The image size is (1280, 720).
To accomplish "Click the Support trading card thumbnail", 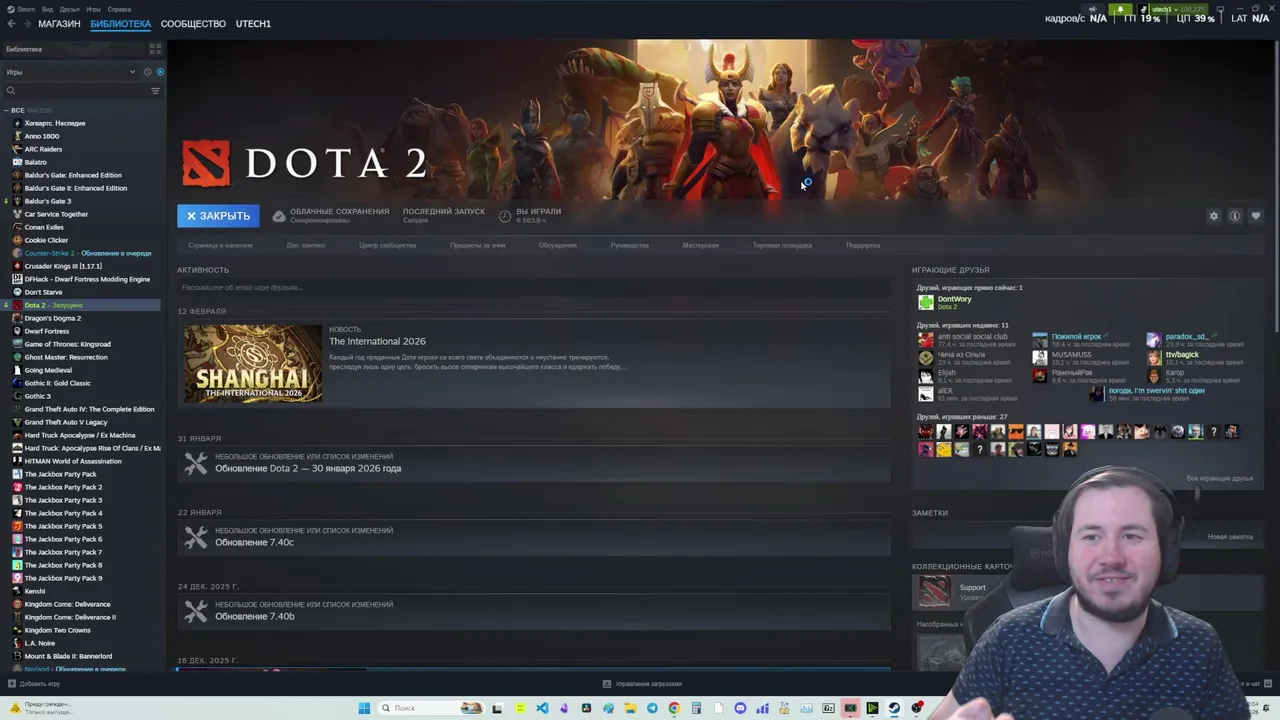I will (x=935, y=591).
